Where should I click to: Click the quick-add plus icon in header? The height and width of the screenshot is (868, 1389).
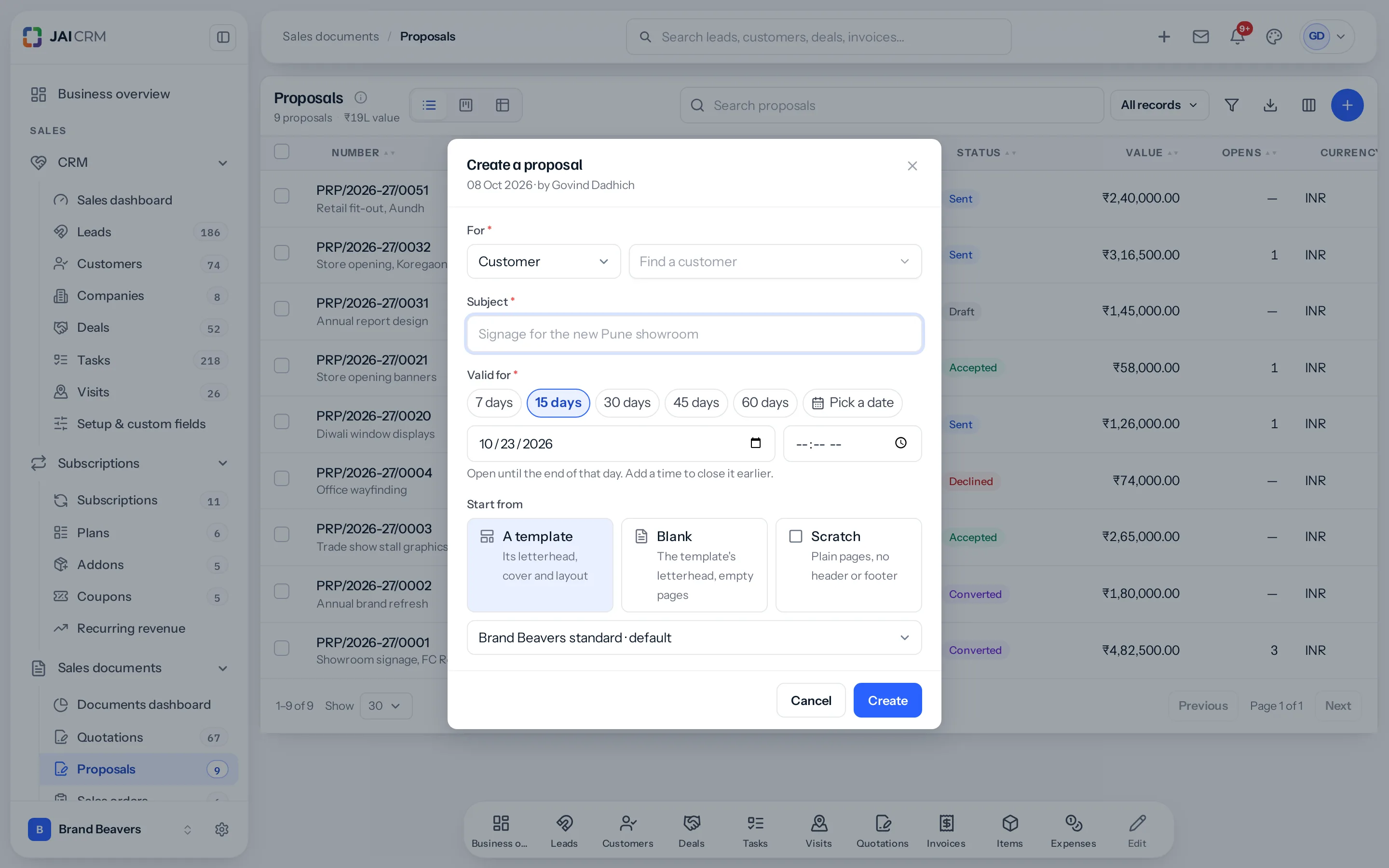[1163, 37]
